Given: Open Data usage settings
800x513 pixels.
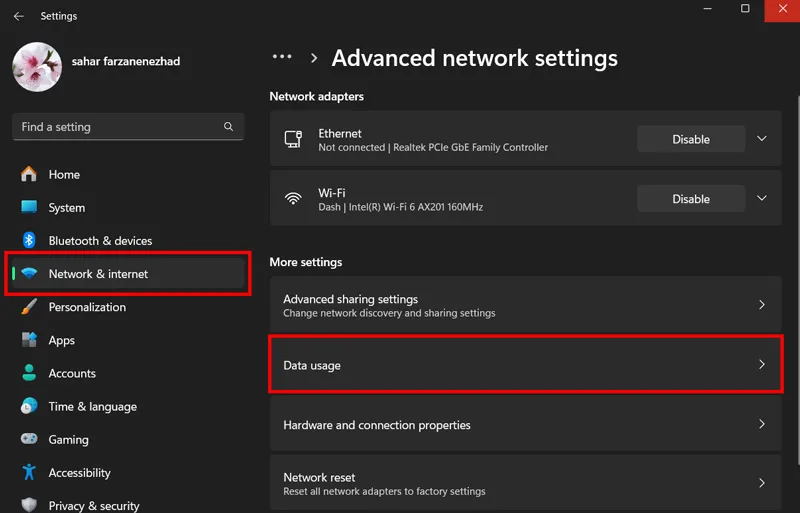Looking at the screenshot, I should [x=526, y=364].
